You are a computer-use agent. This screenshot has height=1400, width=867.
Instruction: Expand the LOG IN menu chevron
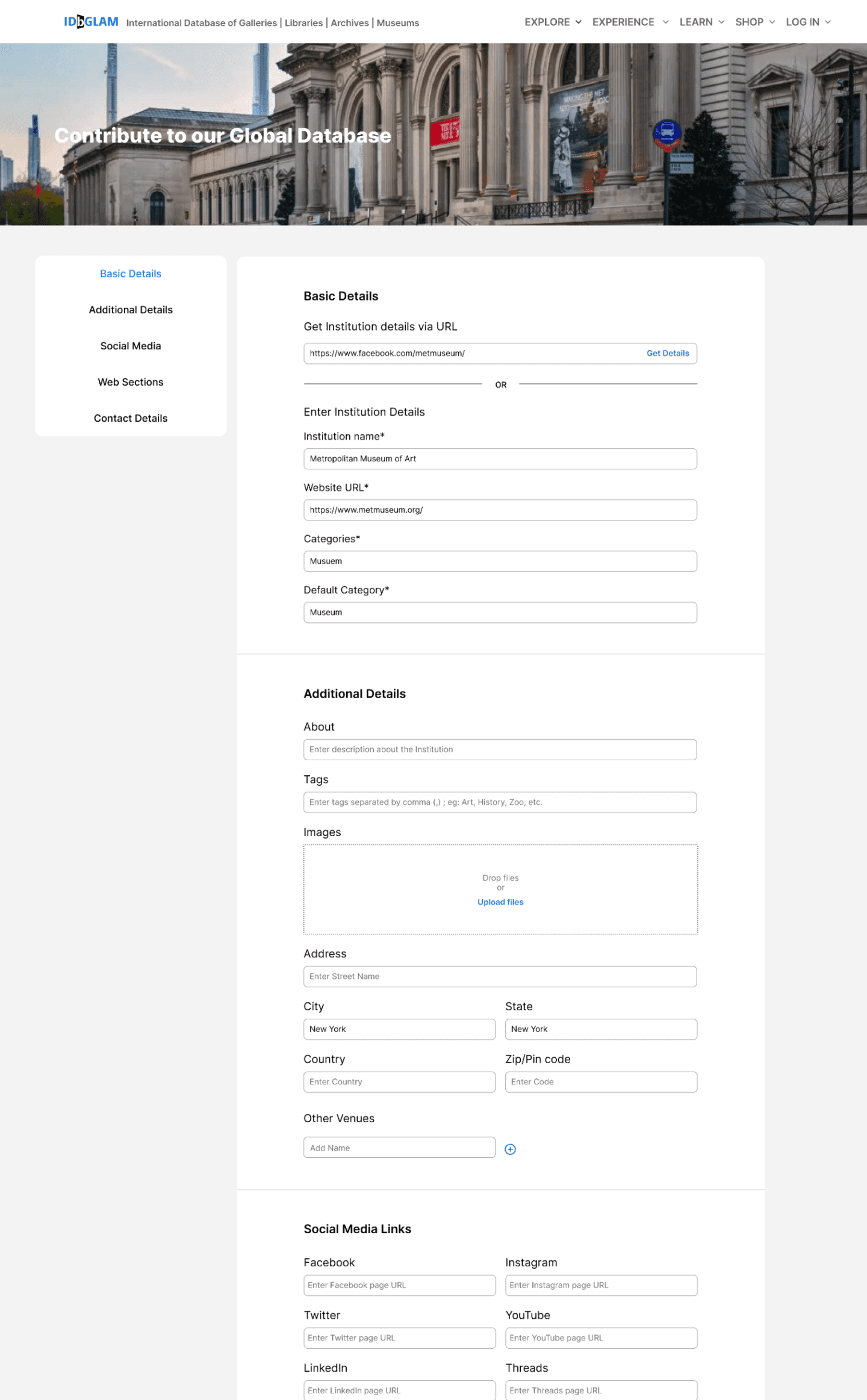click(828, 22)
